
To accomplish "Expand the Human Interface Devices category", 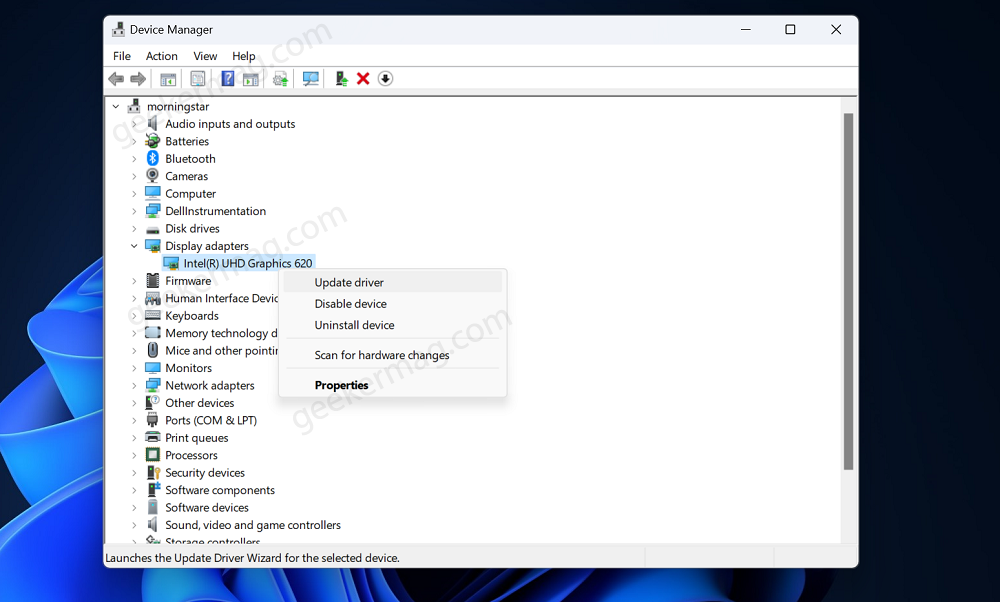I will click(x=134, y=298).
